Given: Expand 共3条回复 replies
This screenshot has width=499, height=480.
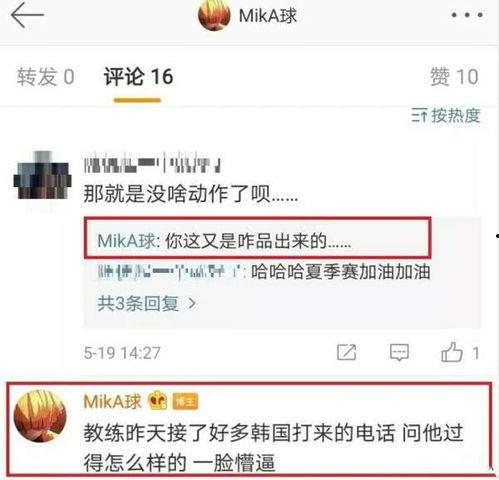Looking at the screenshot, I should [147, 303].
